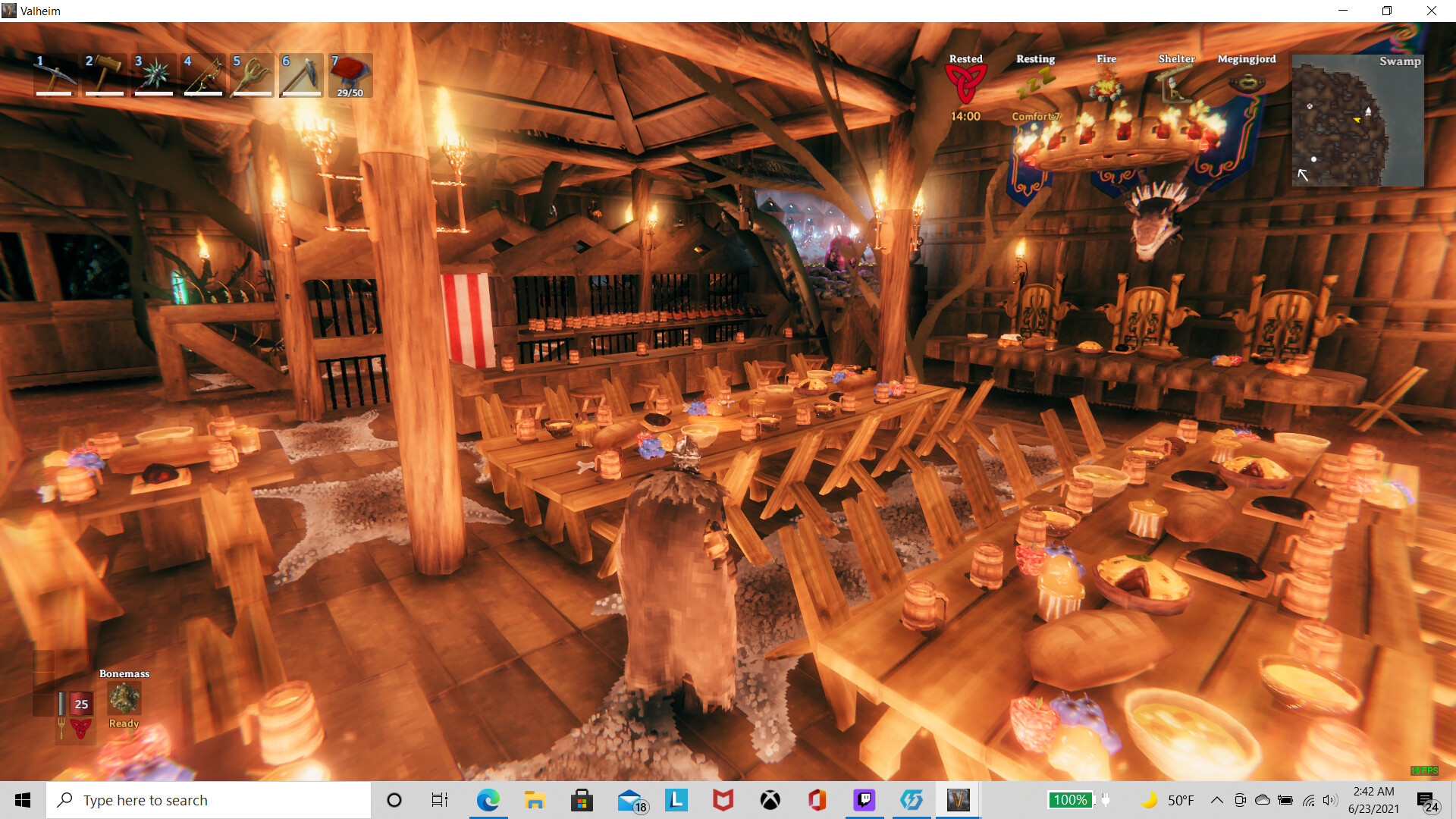Equip the hammer in hotbar slot 2
The height and width of the screenshot is (819, 1456).
click(104, 75)
